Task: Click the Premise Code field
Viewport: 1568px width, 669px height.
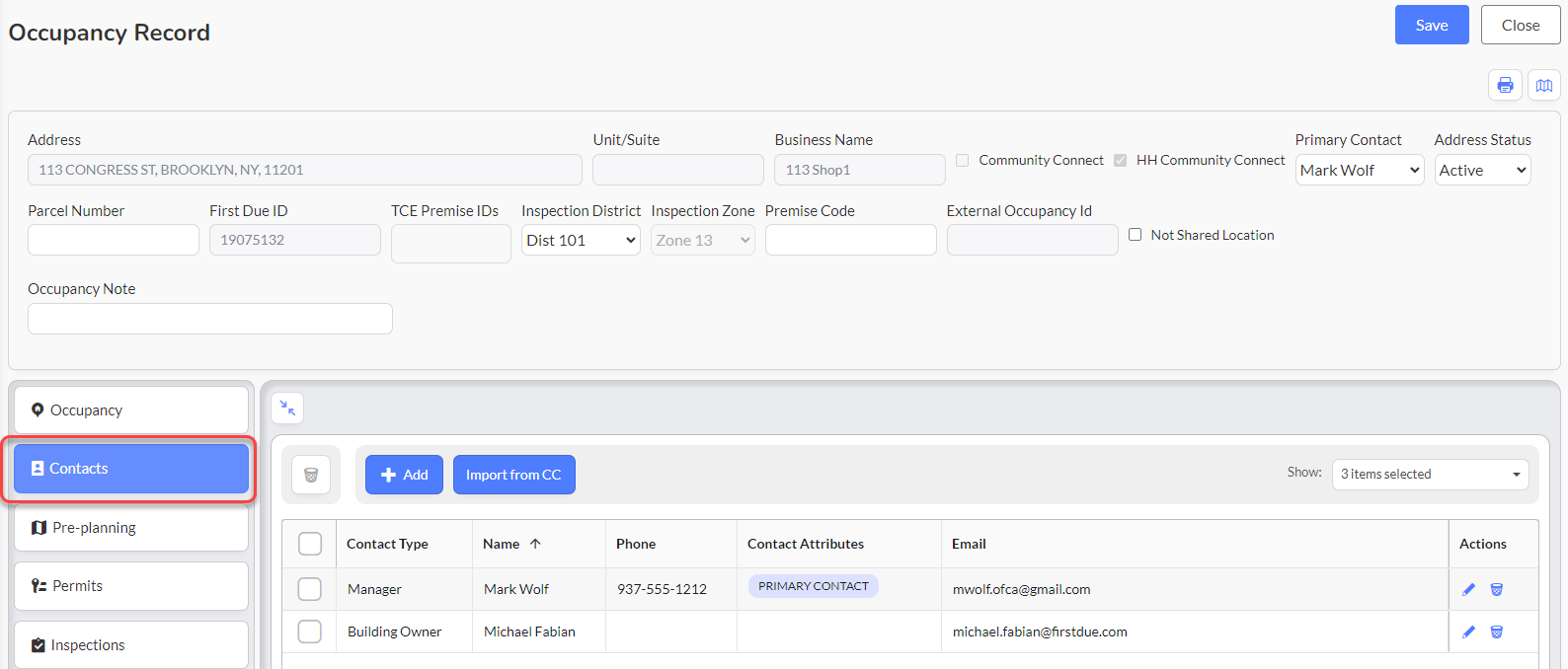Action: 851,240
